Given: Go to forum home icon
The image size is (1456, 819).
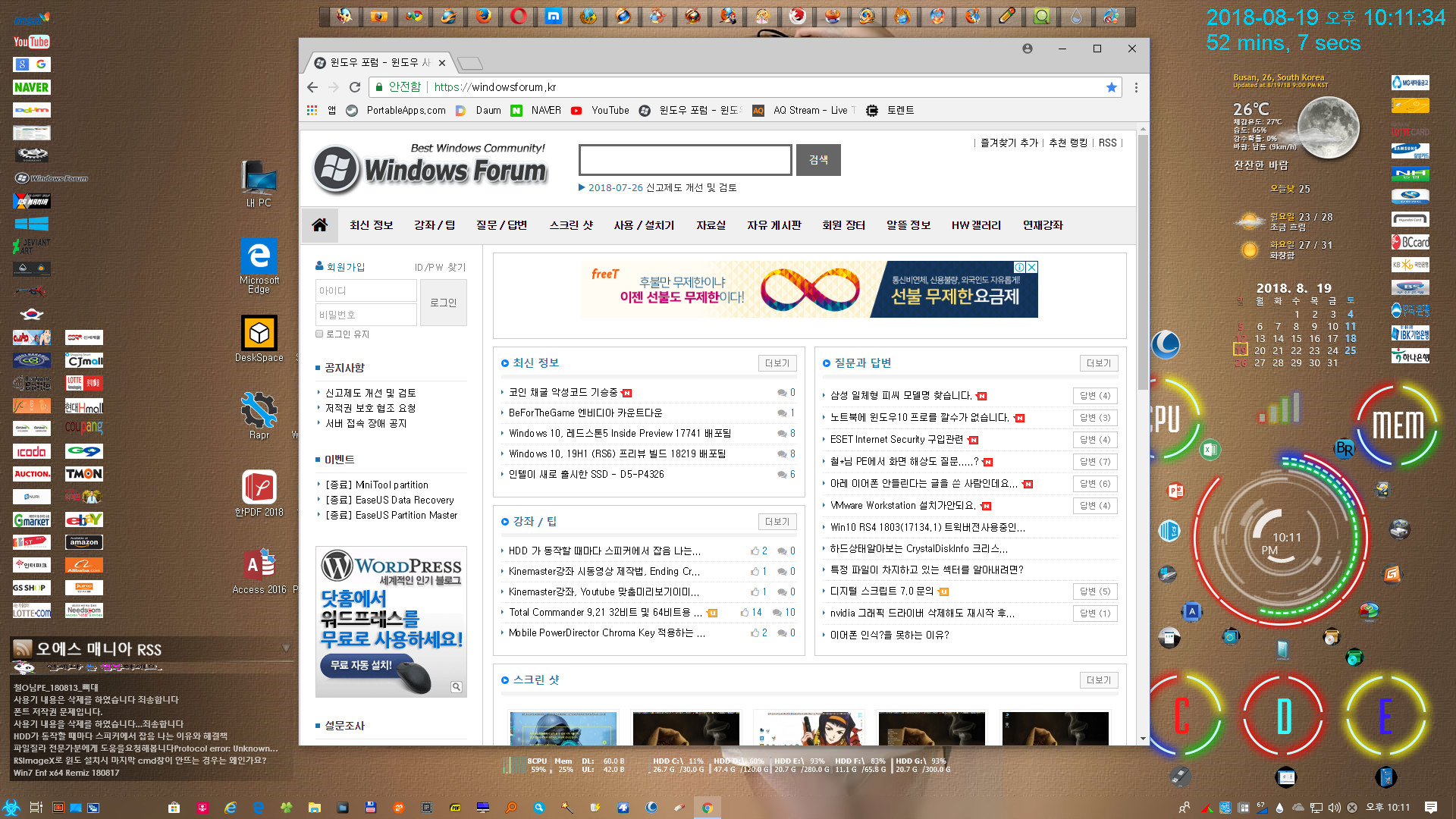Looking at the screenshot, I should (x=320, y=225).
